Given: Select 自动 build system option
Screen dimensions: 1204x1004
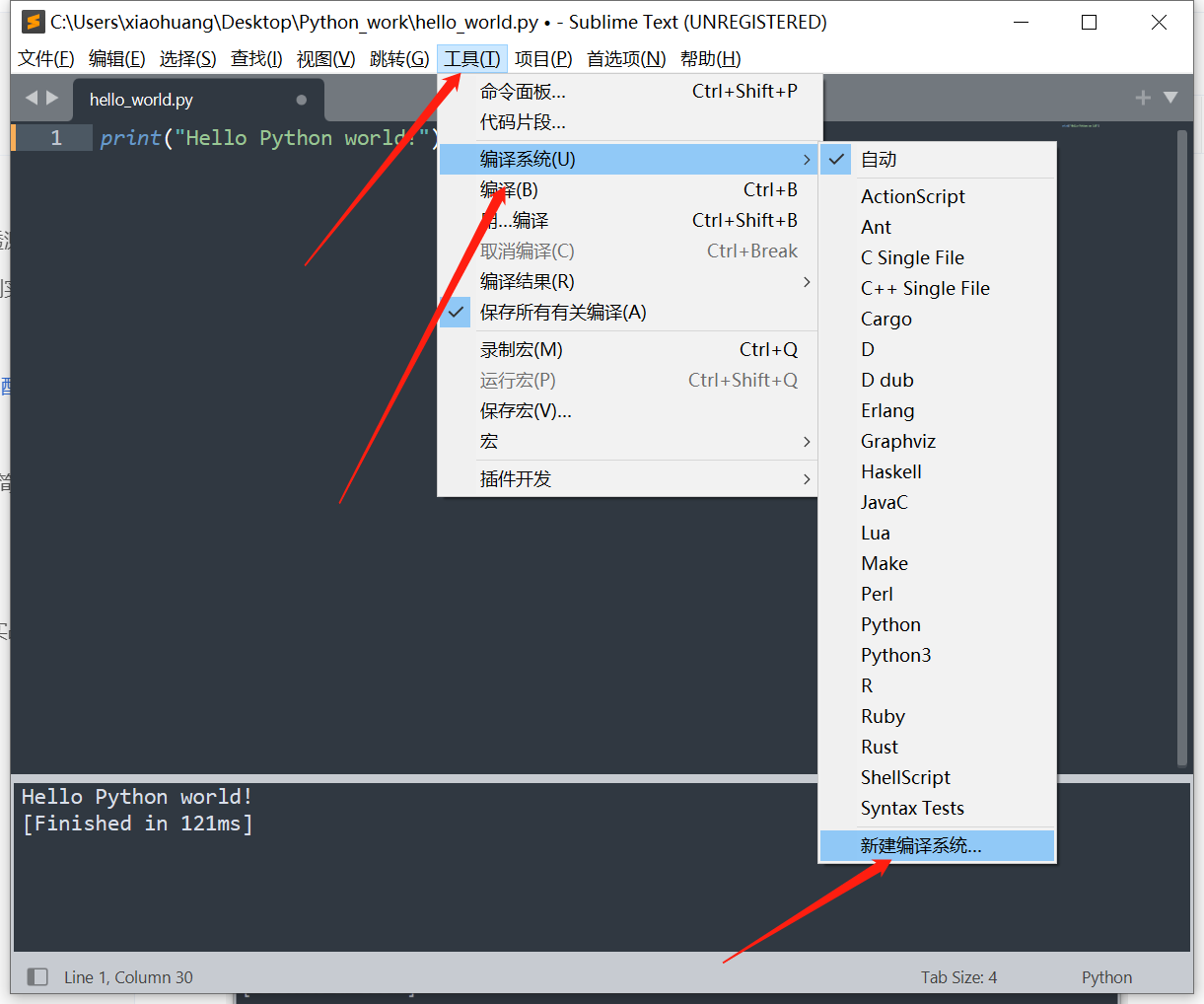Looking at the screenshot, I should tap(938, 159).
